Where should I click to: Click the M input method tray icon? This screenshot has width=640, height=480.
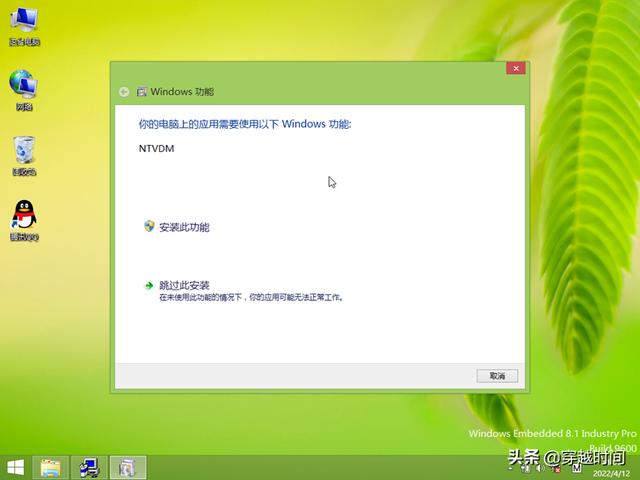pos(576,468)
